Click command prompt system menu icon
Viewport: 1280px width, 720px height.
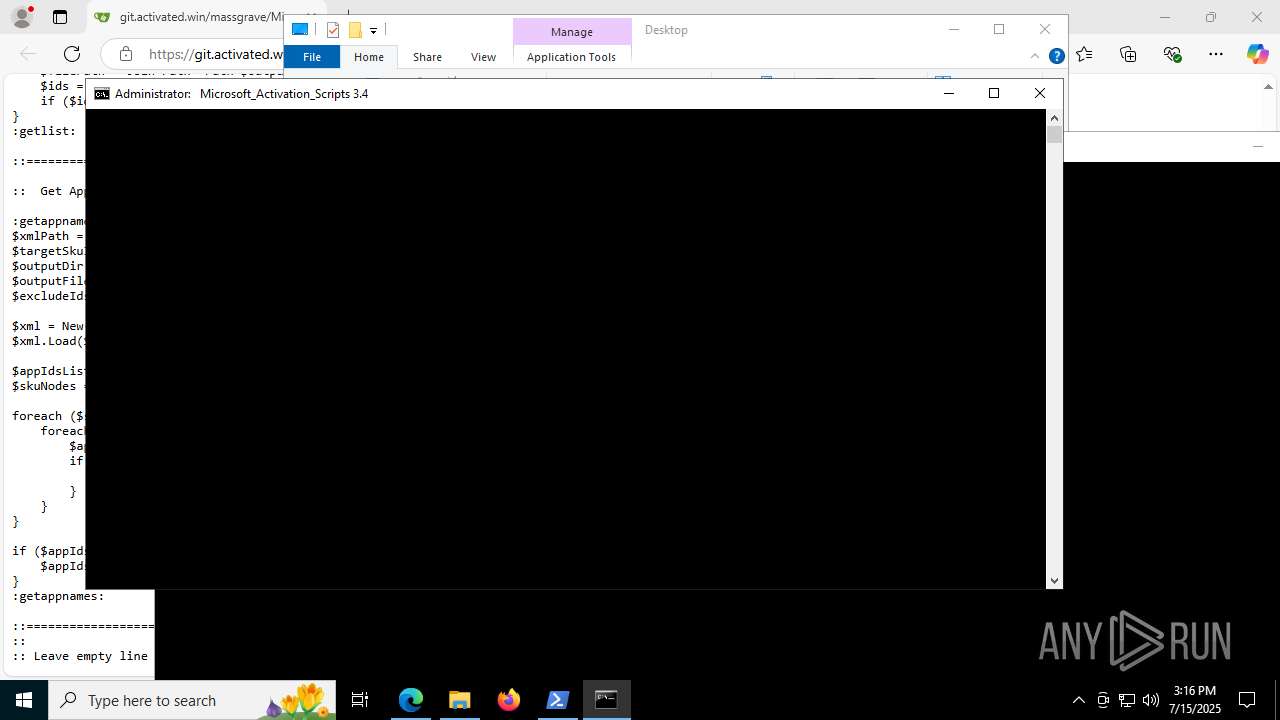(x=102, y=94)
